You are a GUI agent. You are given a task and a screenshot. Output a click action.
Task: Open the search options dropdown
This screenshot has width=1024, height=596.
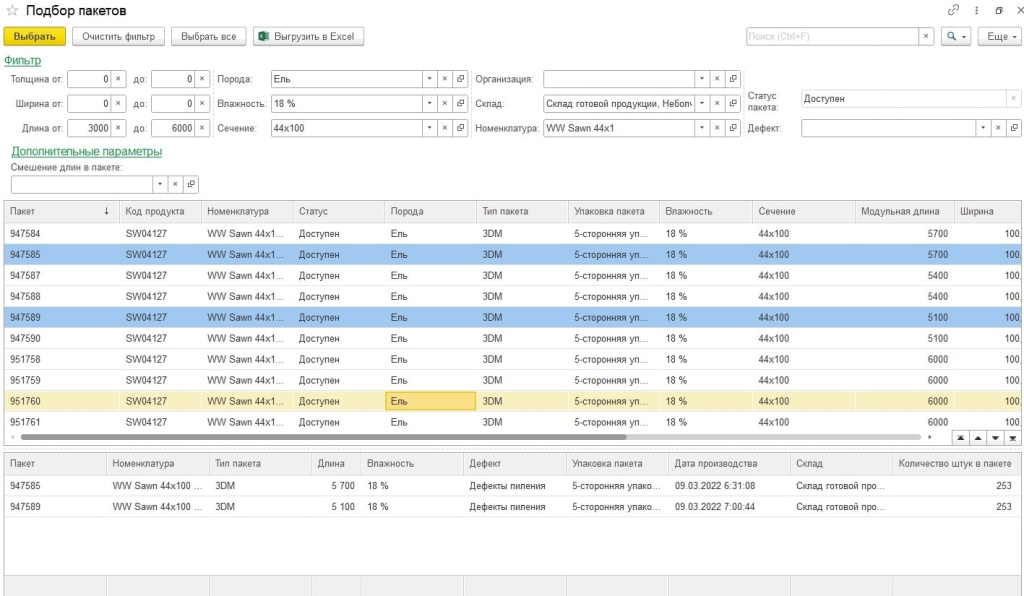[x=955, y=37]
